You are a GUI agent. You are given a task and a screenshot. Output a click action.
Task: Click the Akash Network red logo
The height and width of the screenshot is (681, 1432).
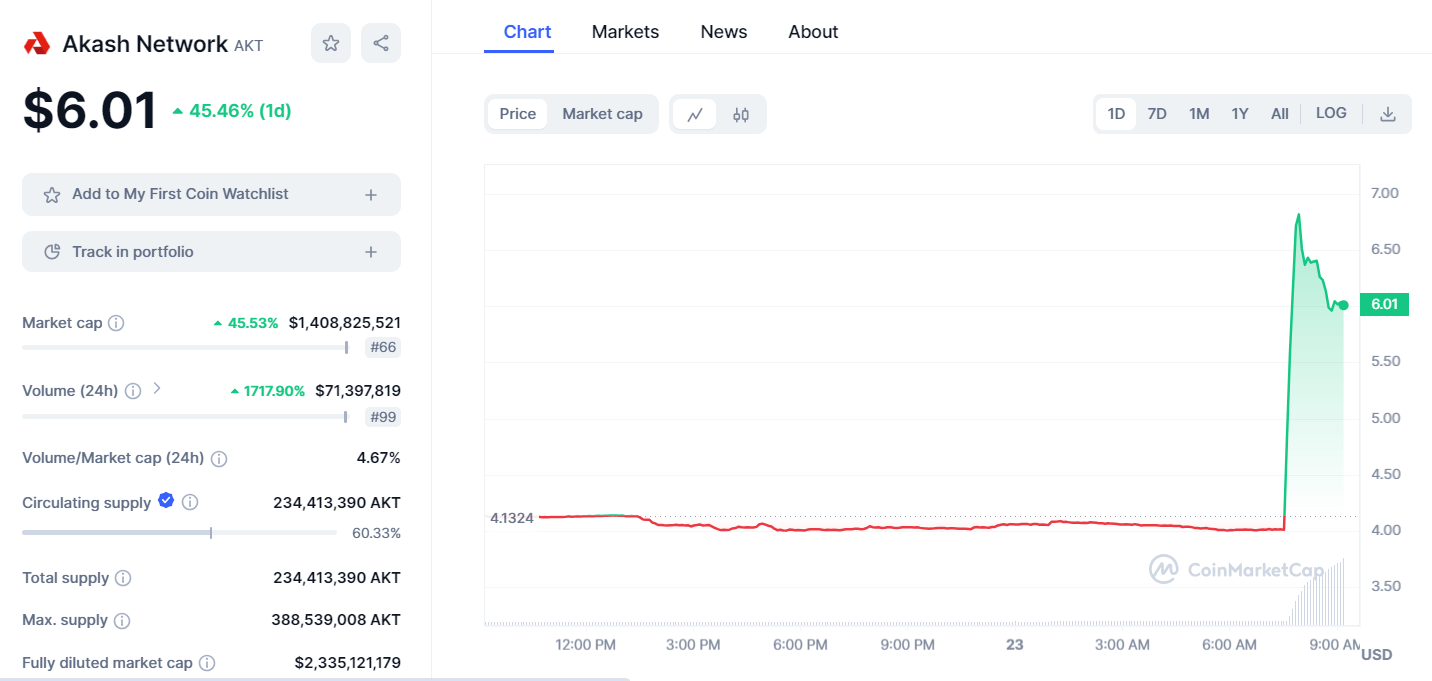click(x=37, y=43)
